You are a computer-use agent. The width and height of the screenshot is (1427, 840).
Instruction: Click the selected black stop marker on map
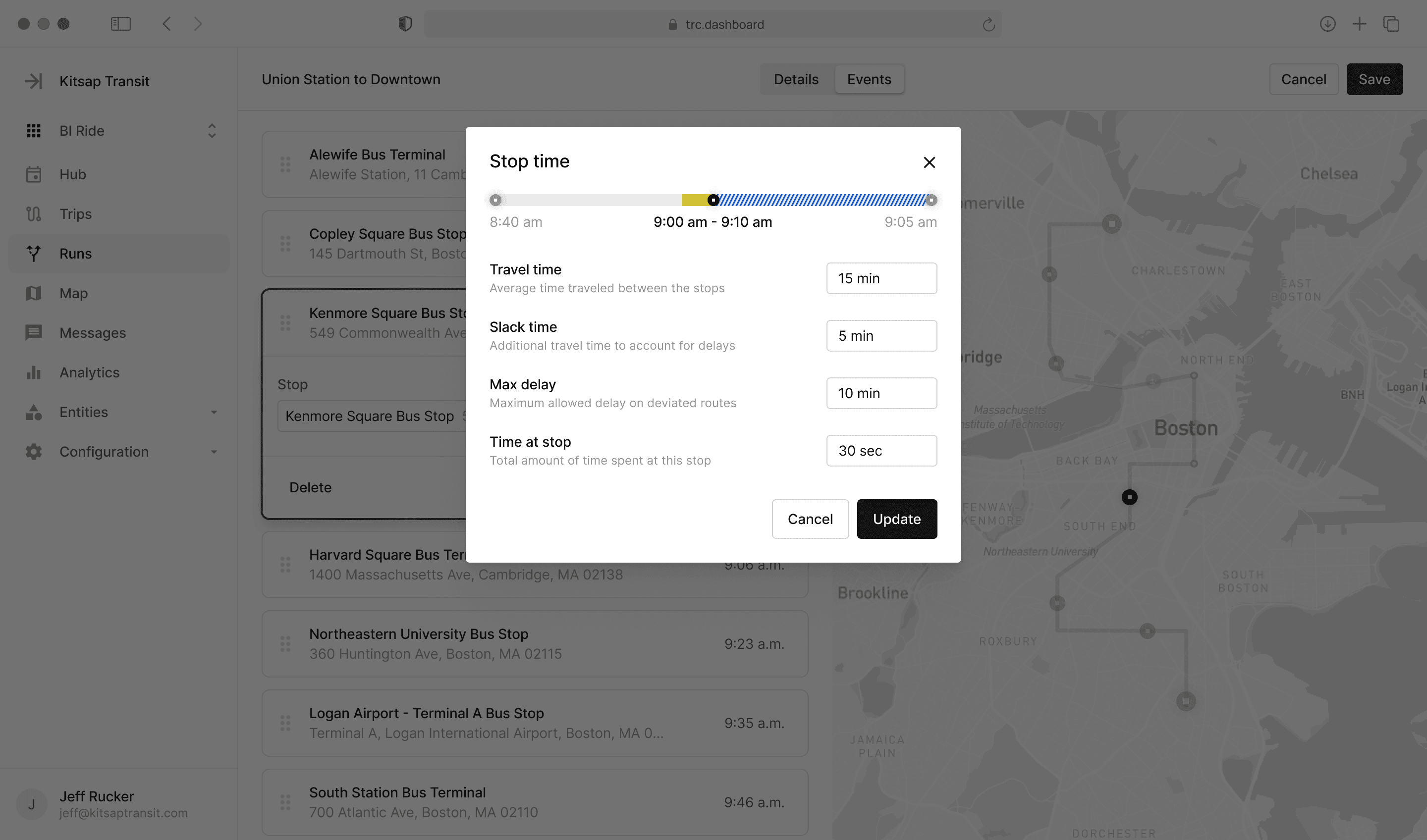[1129, 497]
